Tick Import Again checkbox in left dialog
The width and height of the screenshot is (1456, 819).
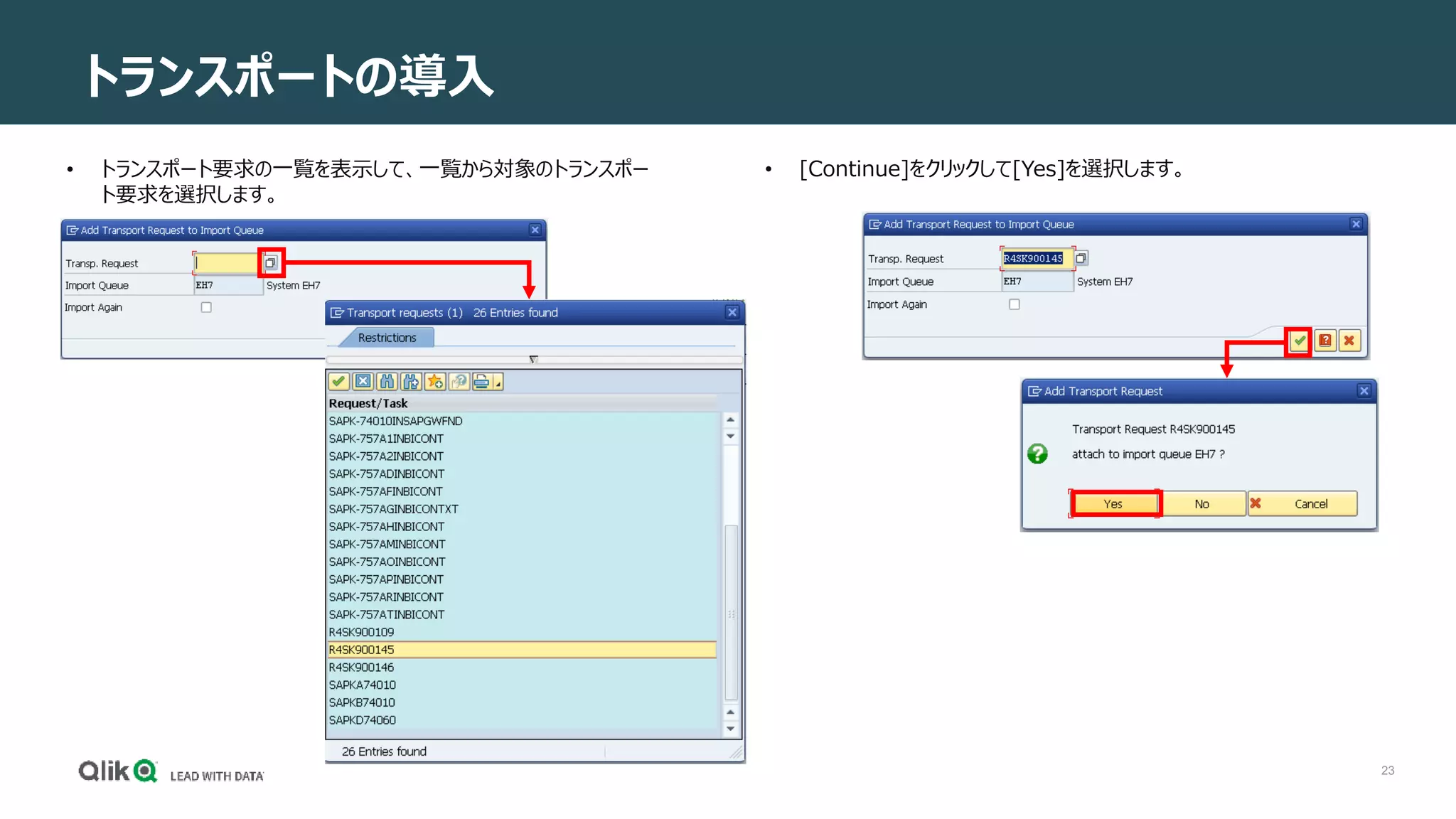[206, 307]
